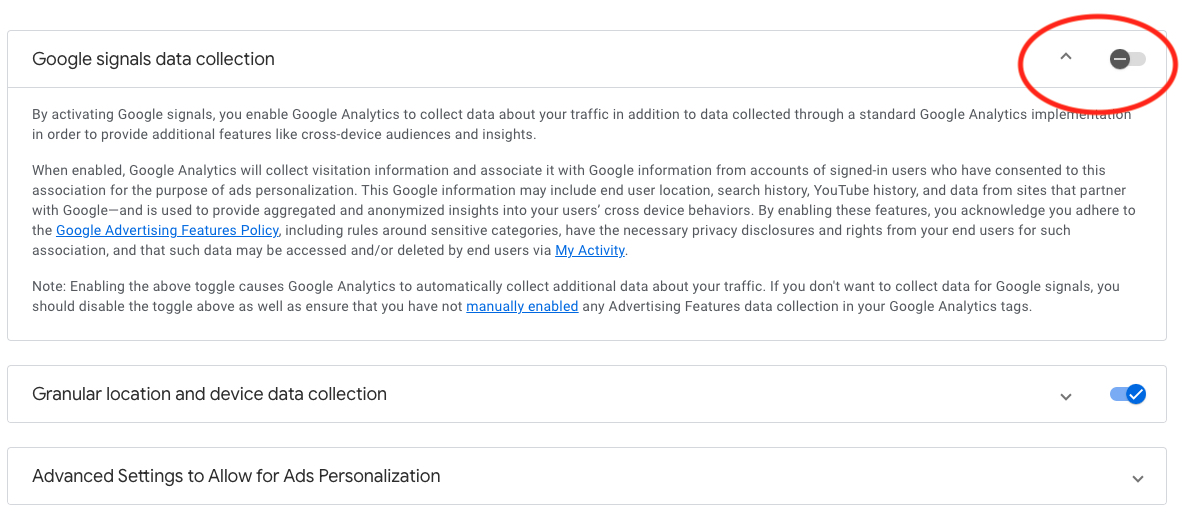Click the blue checkmark knob on Granular switch
The image size is (1182, 528).
pos(1136,394)
